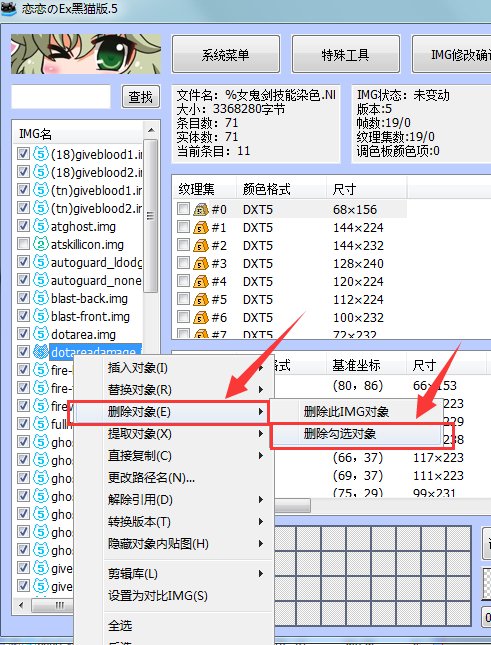Expand the 插入对象(I) submenu
491x645 pixels.
[261, 368]
